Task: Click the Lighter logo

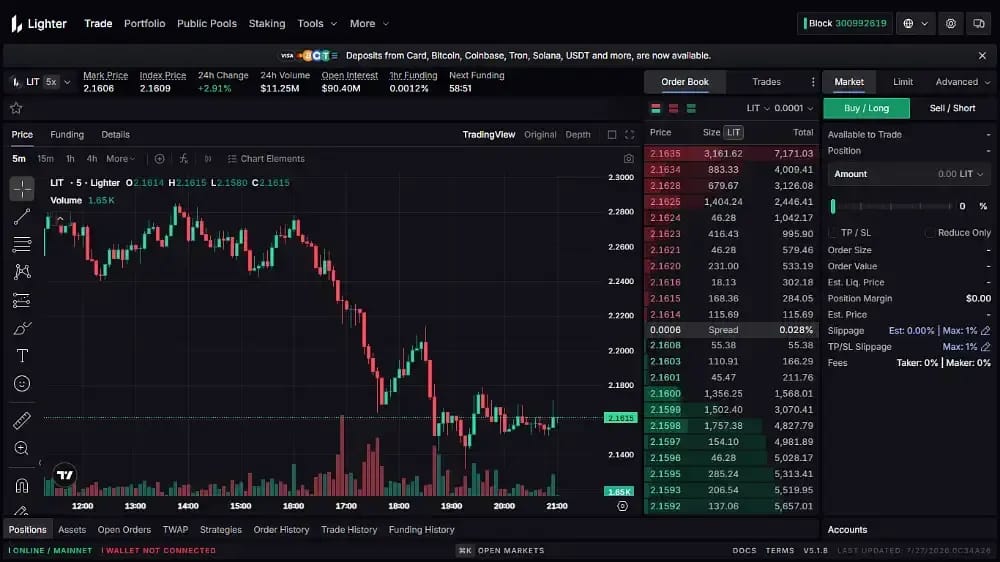Action: (x=38, y=24)
